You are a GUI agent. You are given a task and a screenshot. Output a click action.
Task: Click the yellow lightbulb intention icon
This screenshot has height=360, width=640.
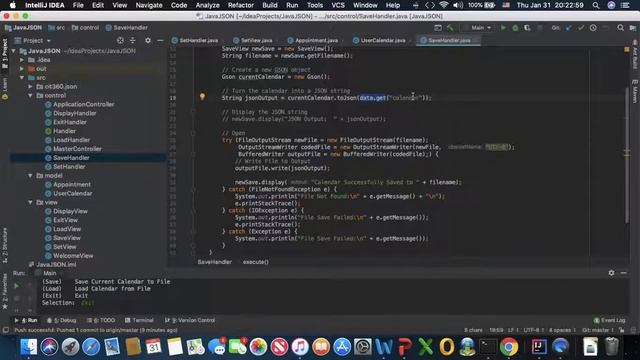(x=202, y=97)
